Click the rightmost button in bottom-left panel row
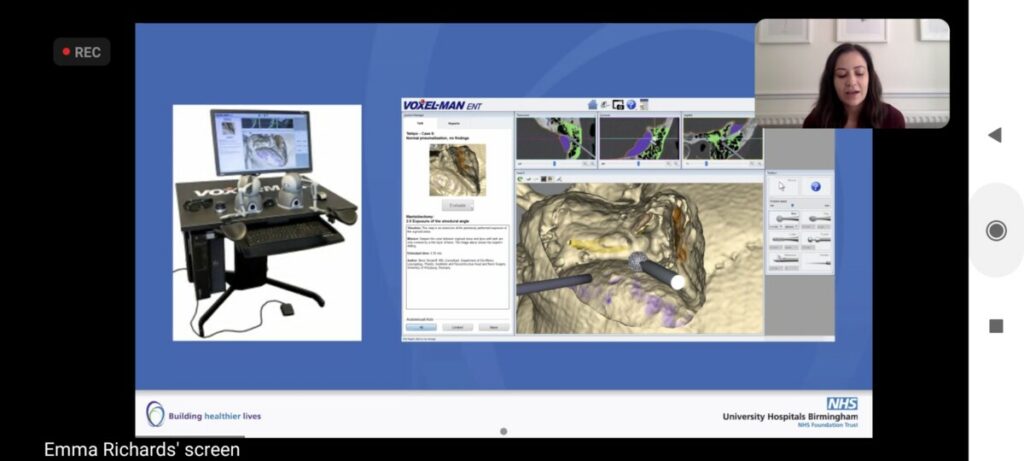This screenshot has height=461, width=1024. (x=493, y=327)
